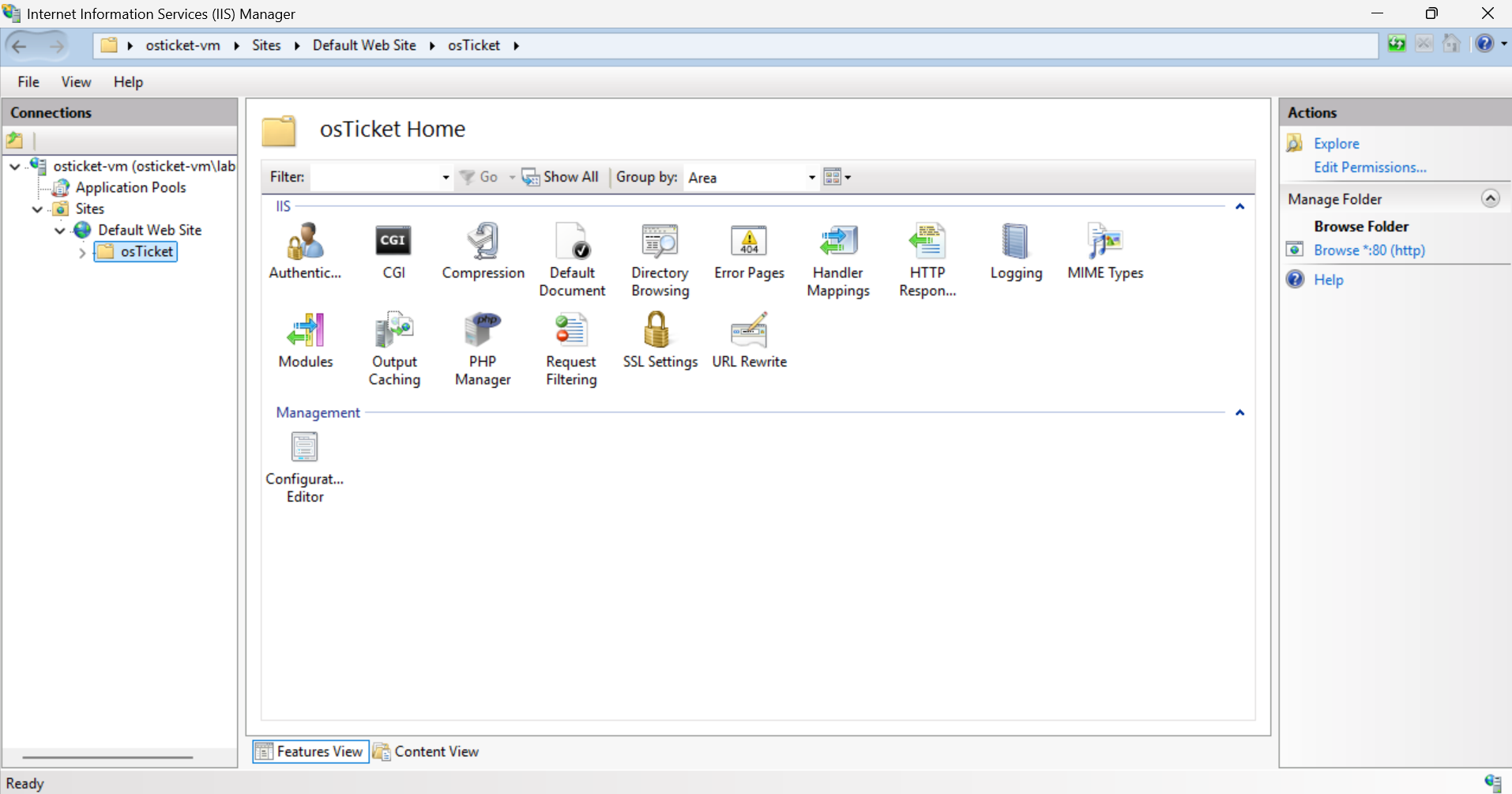Click the refresh page toolbar icon
This screenshot has height=794, width=1512.
point(1397,43)
